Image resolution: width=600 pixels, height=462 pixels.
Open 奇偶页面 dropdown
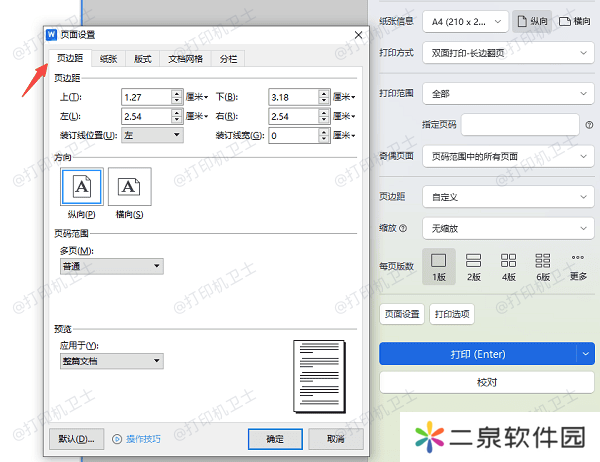[508, 156]
